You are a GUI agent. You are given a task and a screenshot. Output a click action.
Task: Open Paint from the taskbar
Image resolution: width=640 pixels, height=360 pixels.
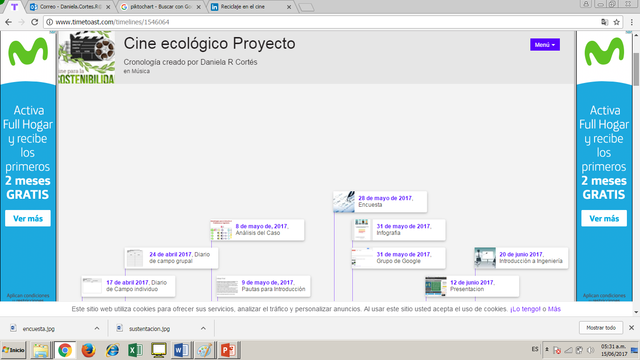point(204,350)
